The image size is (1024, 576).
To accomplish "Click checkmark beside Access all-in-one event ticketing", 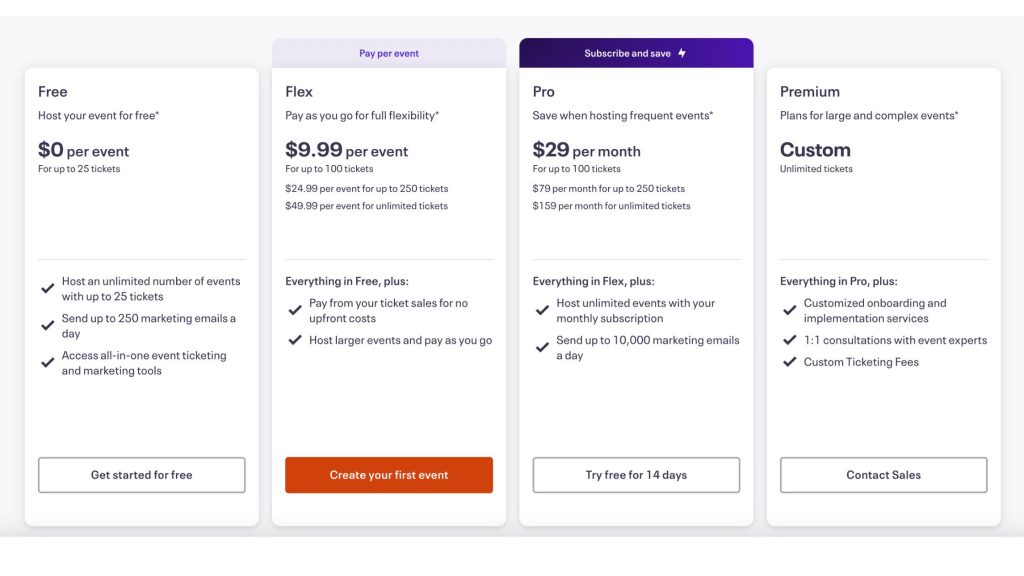I will pyautogui.click(x=47, y=363).
